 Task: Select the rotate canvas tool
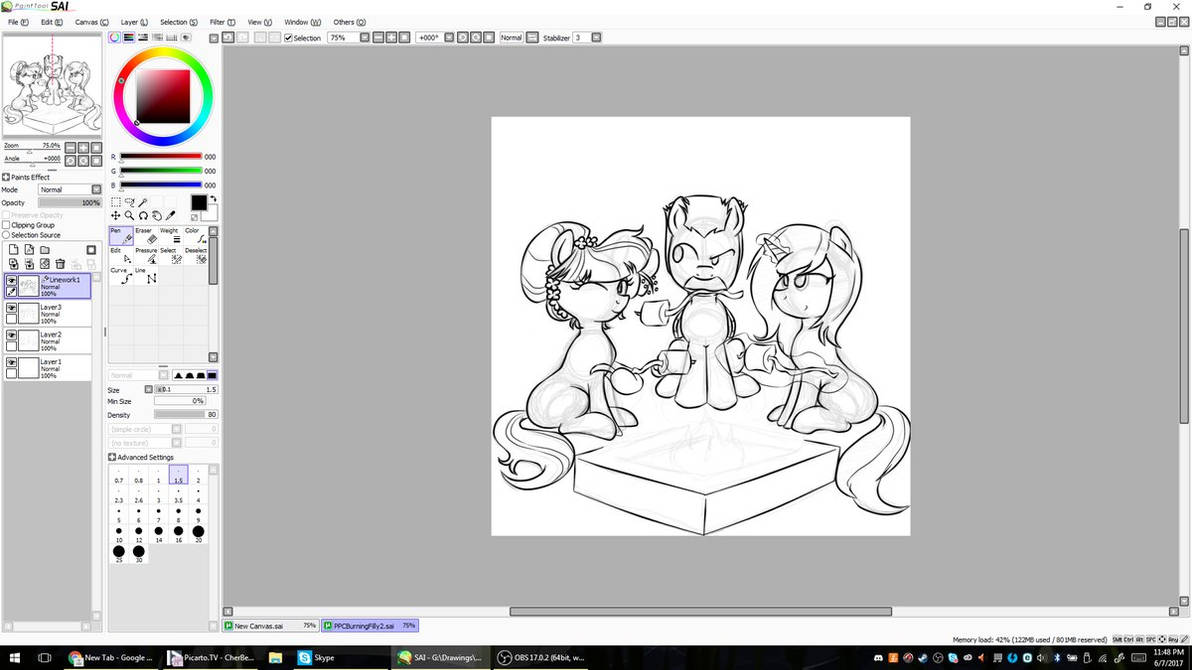click(143, 216)
